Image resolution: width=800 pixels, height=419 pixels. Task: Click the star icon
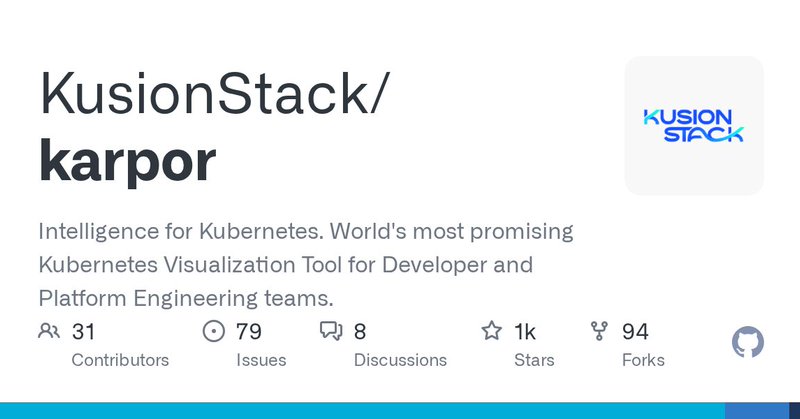491,331
